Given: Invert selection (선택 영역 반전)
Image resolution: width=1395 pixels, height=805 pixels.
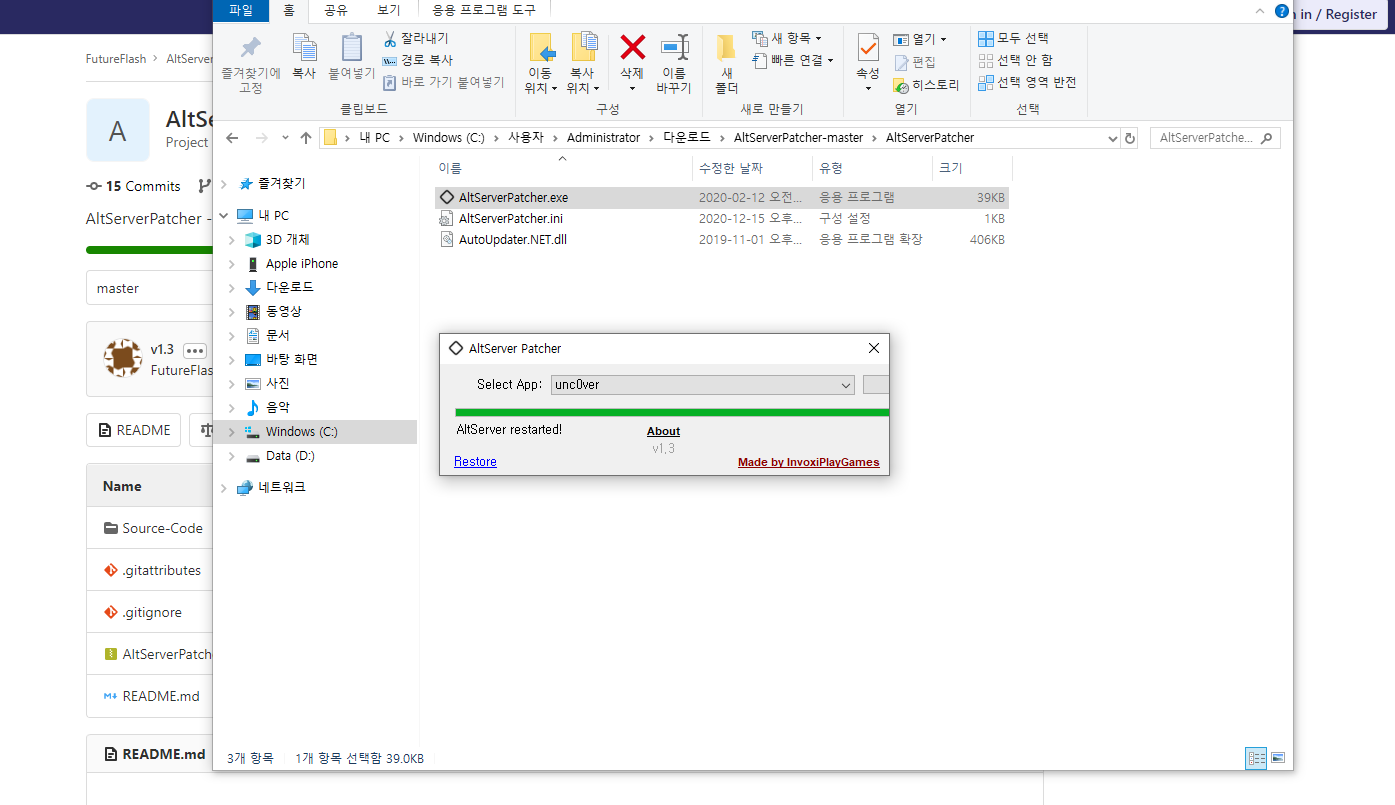Looking at the screenshot, I should (x=1027, y=82).
